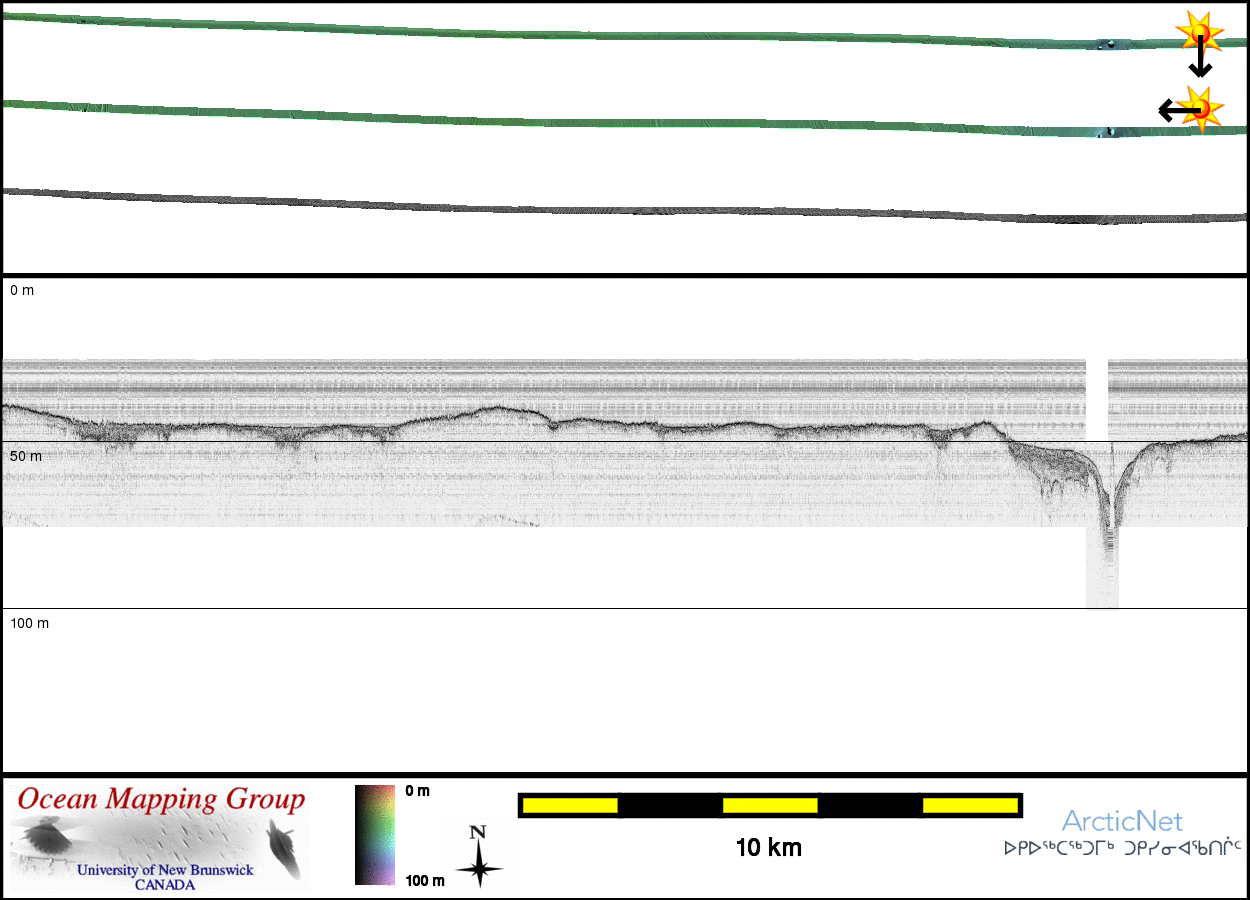The image size is (1250, 900).
Task: Click the north compass rose
Action: coord(479,857)
